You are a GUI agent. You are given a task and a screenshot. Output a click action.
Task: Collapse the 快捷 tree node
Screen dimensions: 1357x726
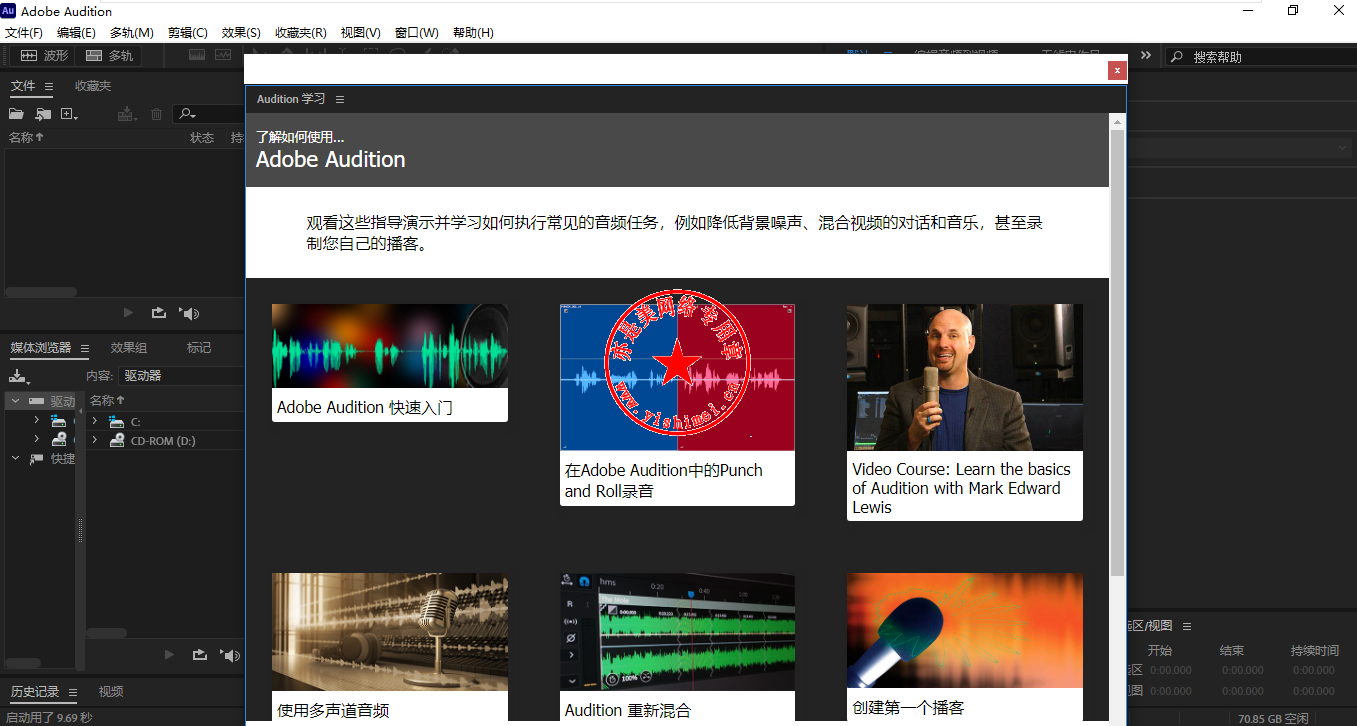15,458
